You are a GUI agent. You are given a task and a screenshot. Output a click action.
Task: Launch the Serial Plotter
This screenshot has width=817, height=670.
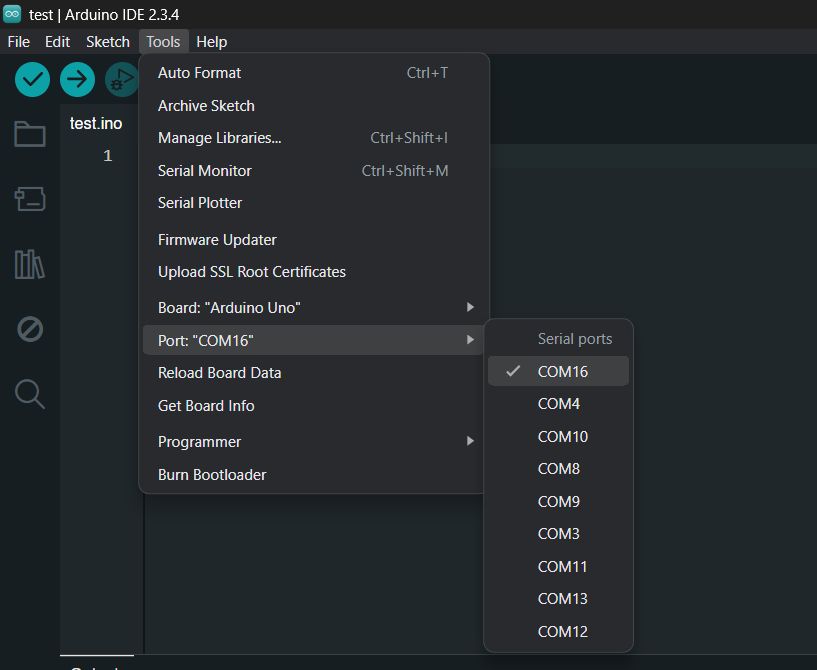pyautogui.click(x=314, y=203)
